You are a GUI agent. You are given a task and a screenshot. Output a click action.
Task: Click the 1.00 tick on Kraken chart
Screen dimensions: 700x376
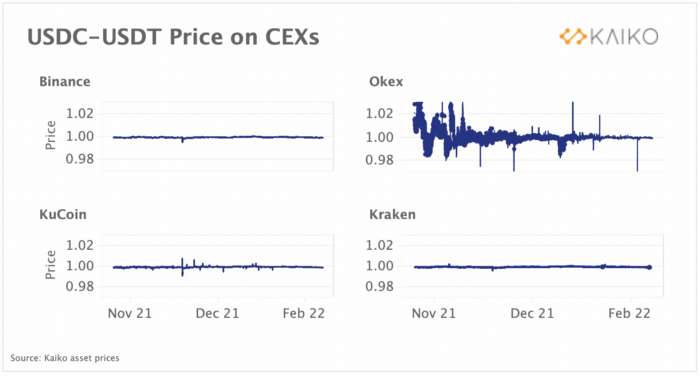(x=379, y=266)
